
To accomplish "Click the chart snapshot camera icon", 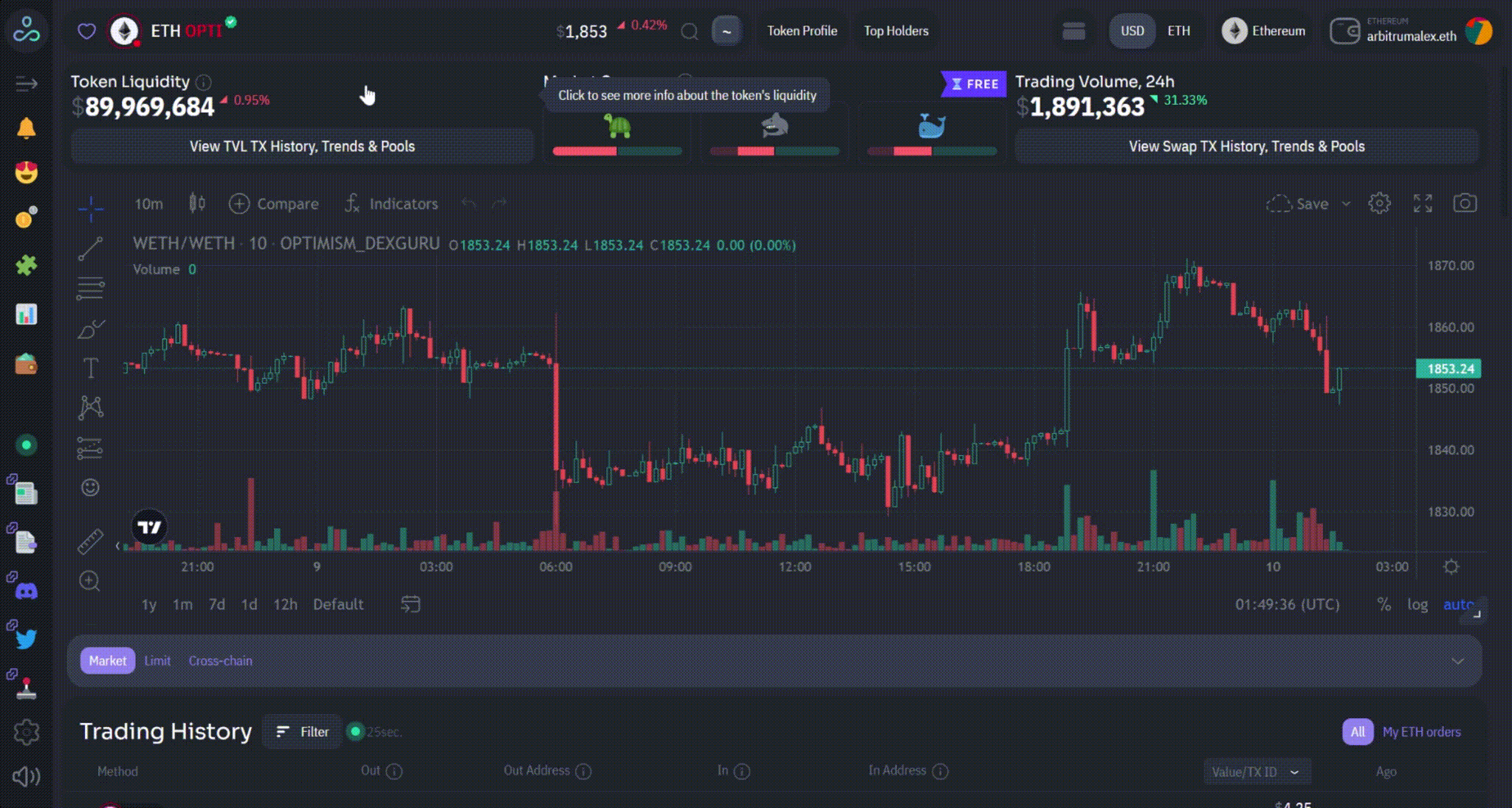I will [1465, 203].
